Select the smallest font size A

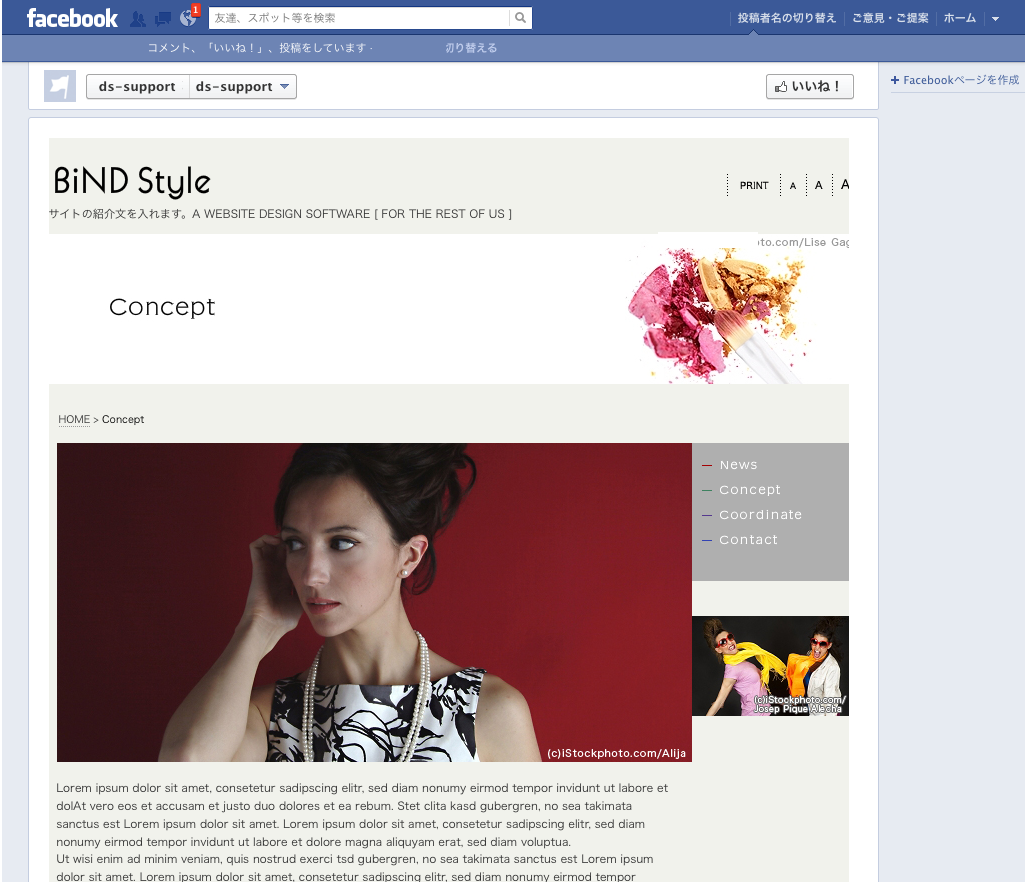[793, 186]
